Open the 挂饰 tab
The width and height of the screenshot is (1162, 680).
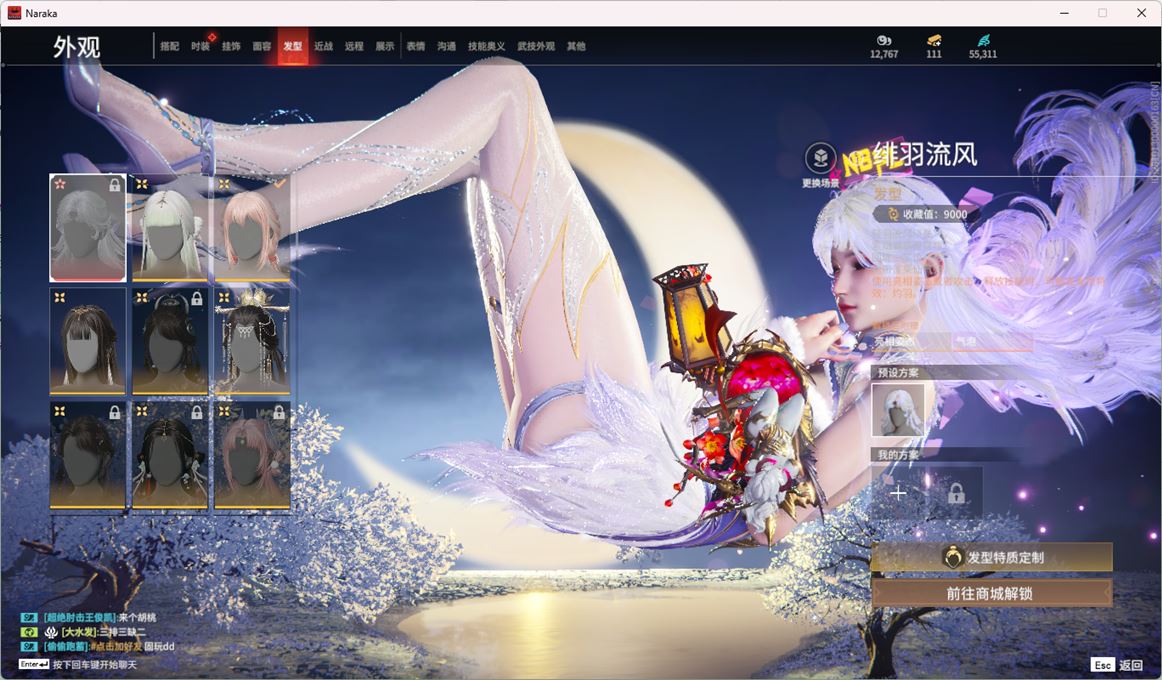(231, 46)
